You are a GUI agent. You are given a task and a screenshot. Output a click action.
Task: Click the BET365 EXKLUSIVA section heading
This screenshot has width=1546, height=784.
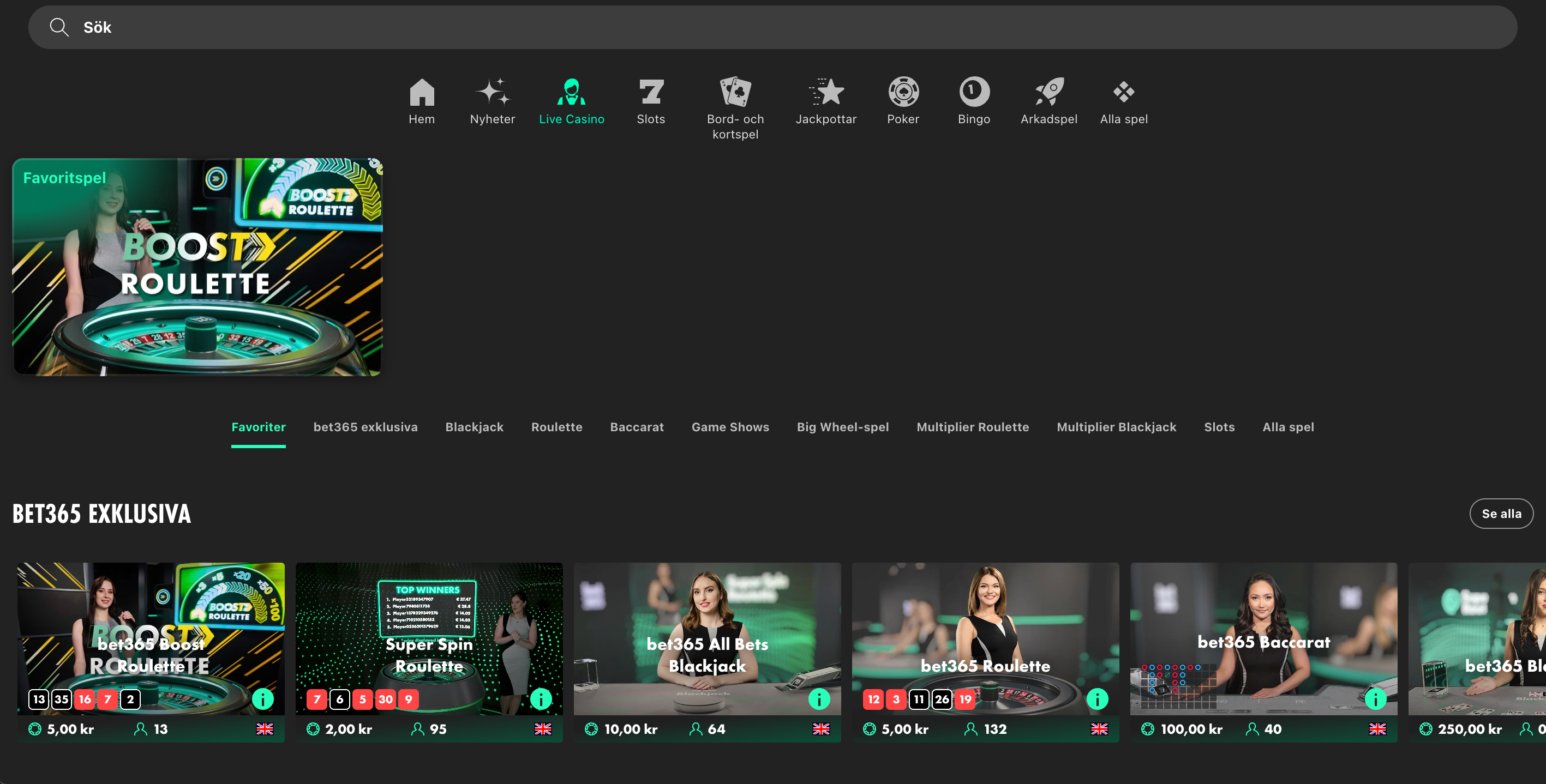pos(101,514)
